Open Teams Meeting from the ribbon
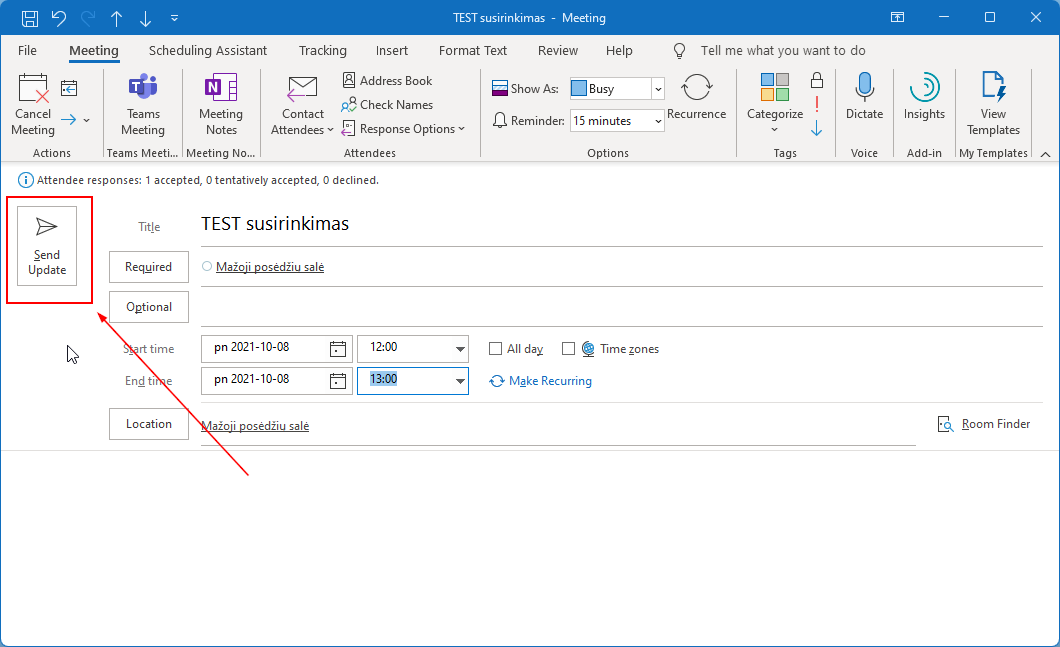This screenshot has height=647, width=1060. [143, 88]
